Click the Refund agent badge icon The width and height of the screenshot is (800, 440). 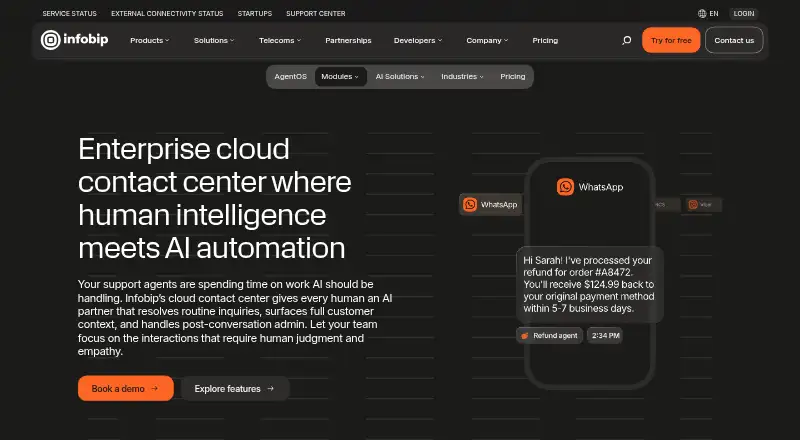(x=524, y=336)
